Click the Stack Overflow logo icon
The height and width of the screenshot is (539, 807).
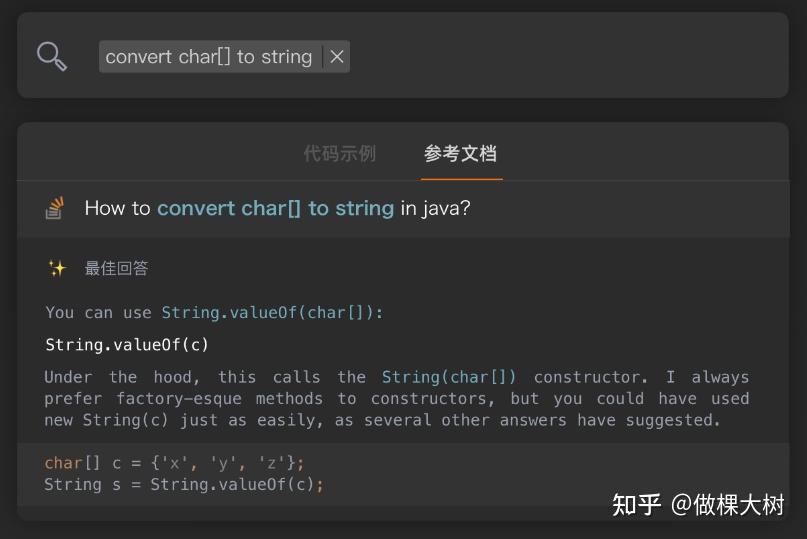(x=54, y=208)
